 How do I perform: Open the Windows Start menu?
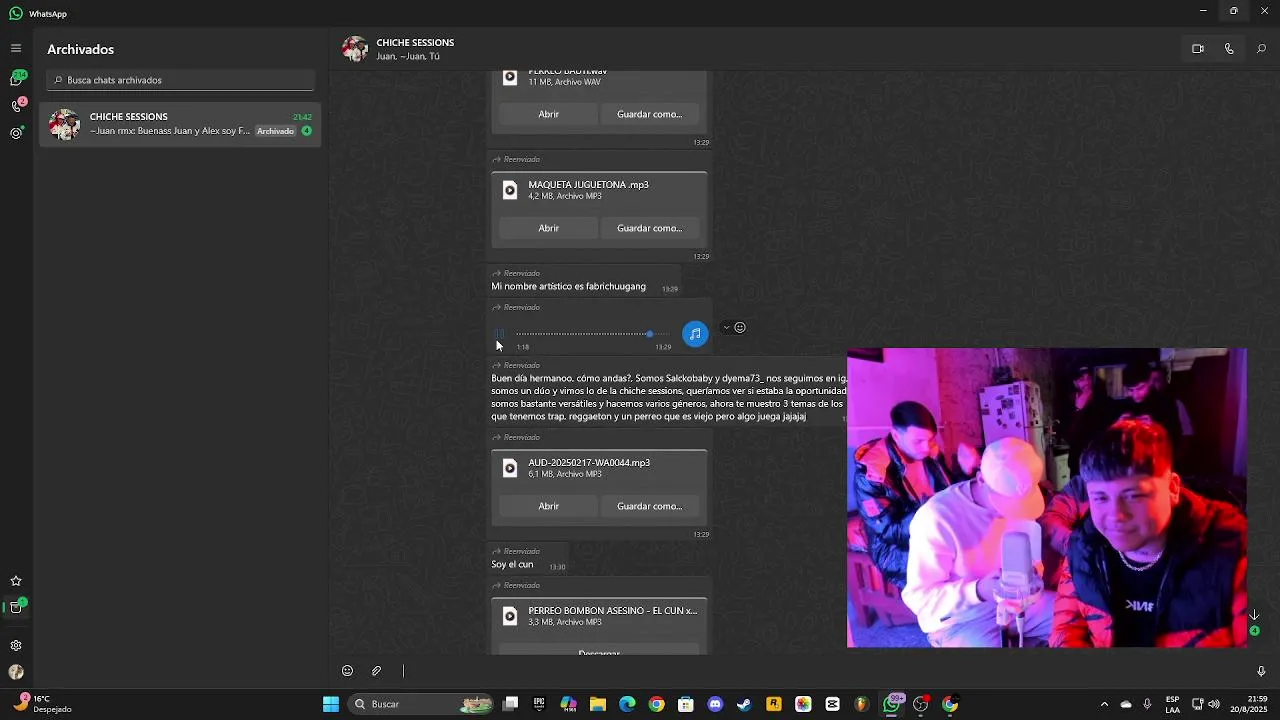click(331, 704)
